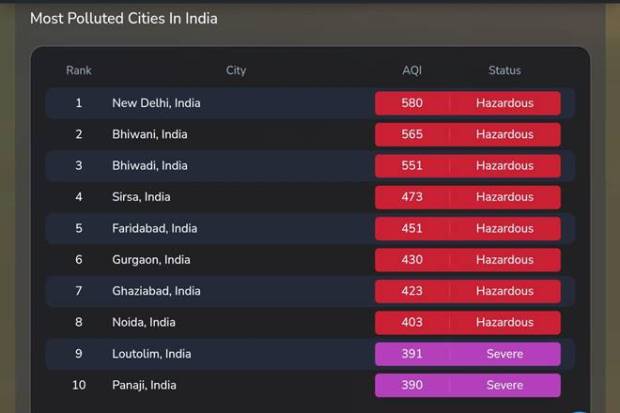
Task: Select the Faridabad, India row
Action: (154, 228)
